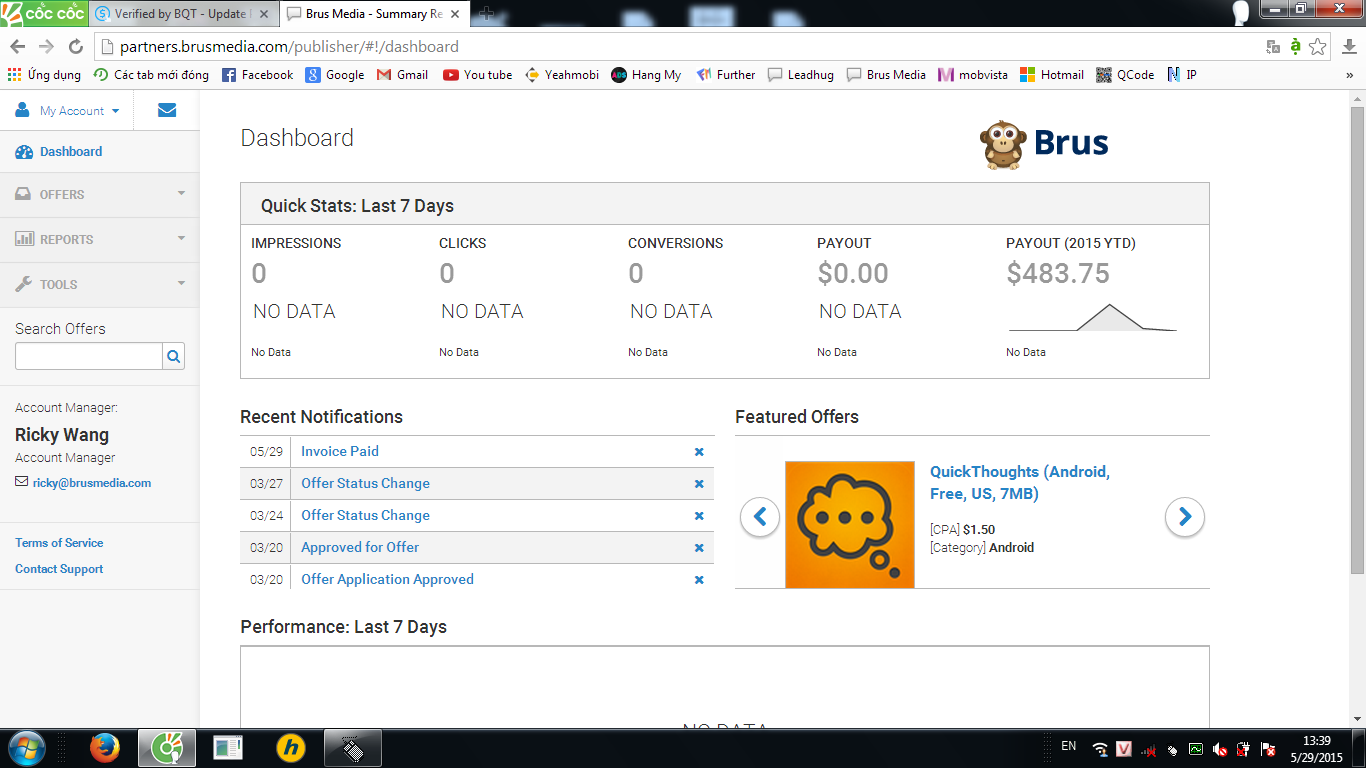Email ricky@brusmedia.com account manager link

(x=92, y=483)
